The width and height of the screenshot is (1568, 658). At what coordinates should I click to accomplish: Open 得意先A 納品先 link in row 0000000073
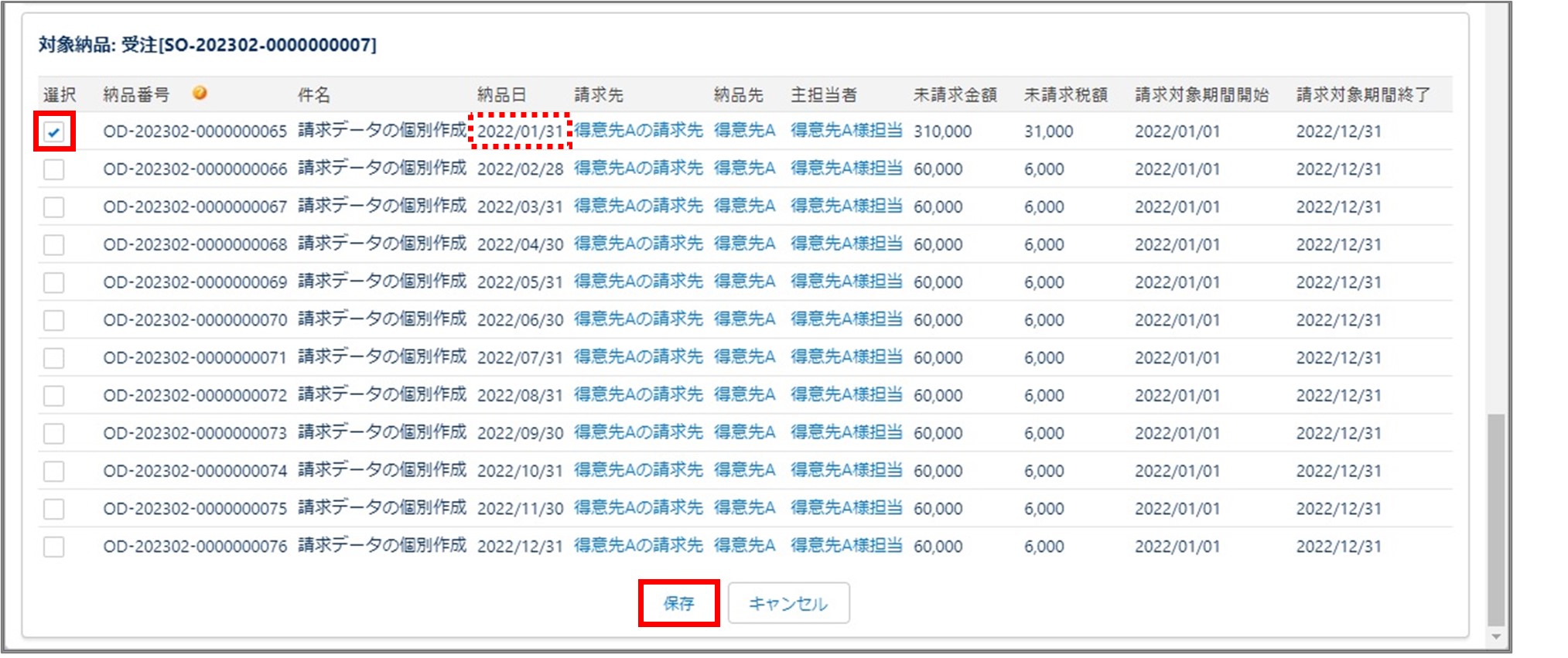744,433
